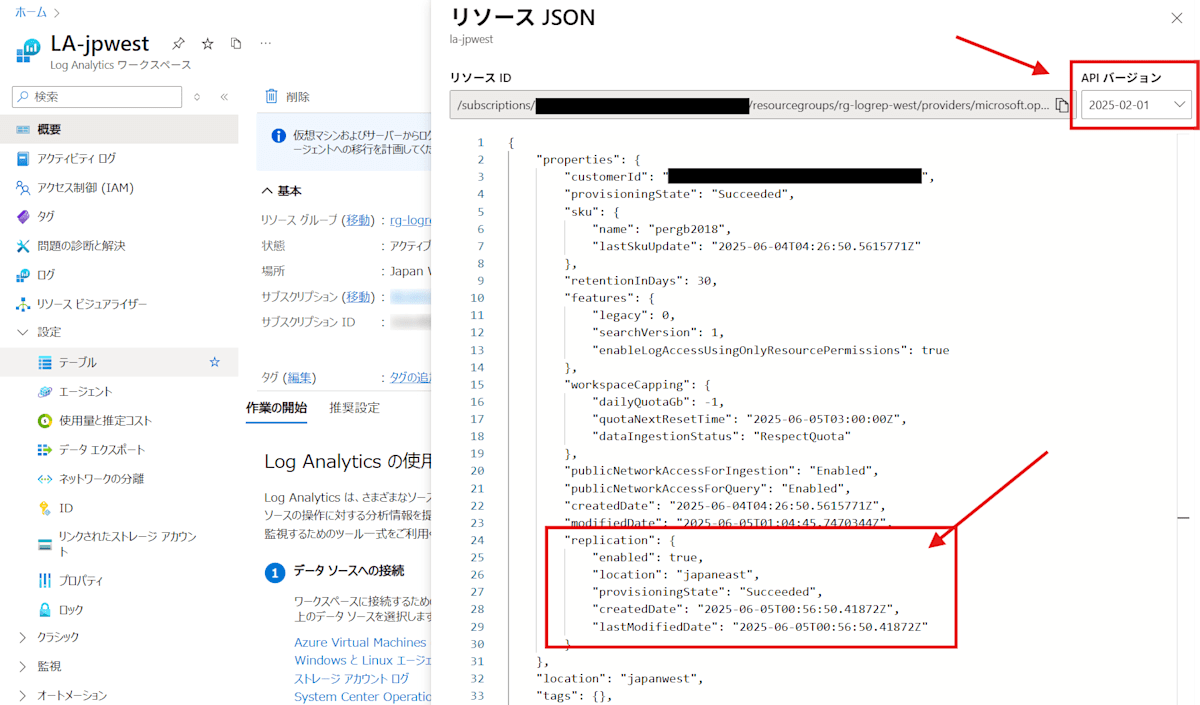Close the リソース JSON panel

tap(1176, 18)
